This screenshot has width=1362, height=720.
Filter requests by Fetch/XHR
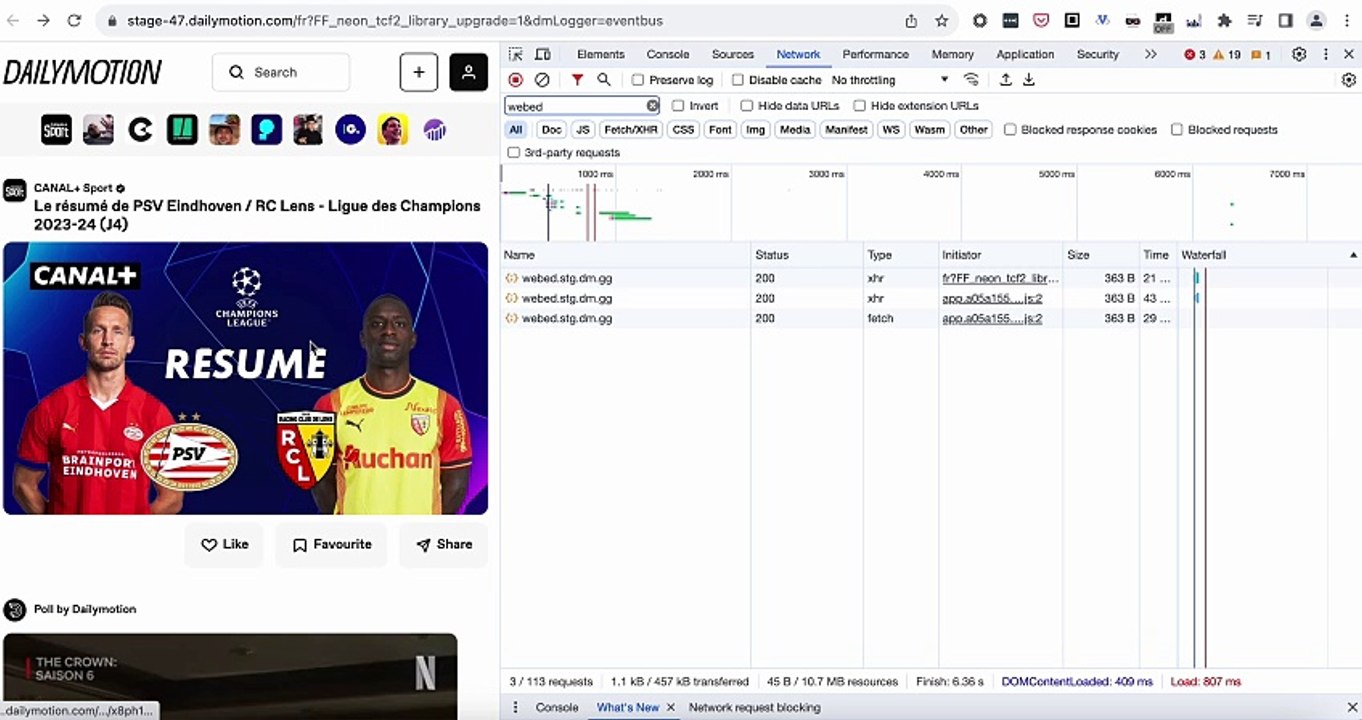point(631,130)
